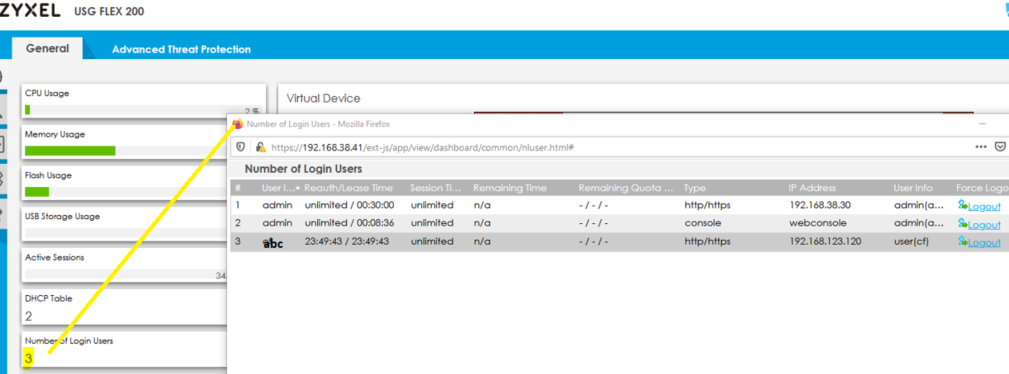1009x374 pixels.
Task: Click the logout user icon in row 1
Action: click(x=963, y=205)
